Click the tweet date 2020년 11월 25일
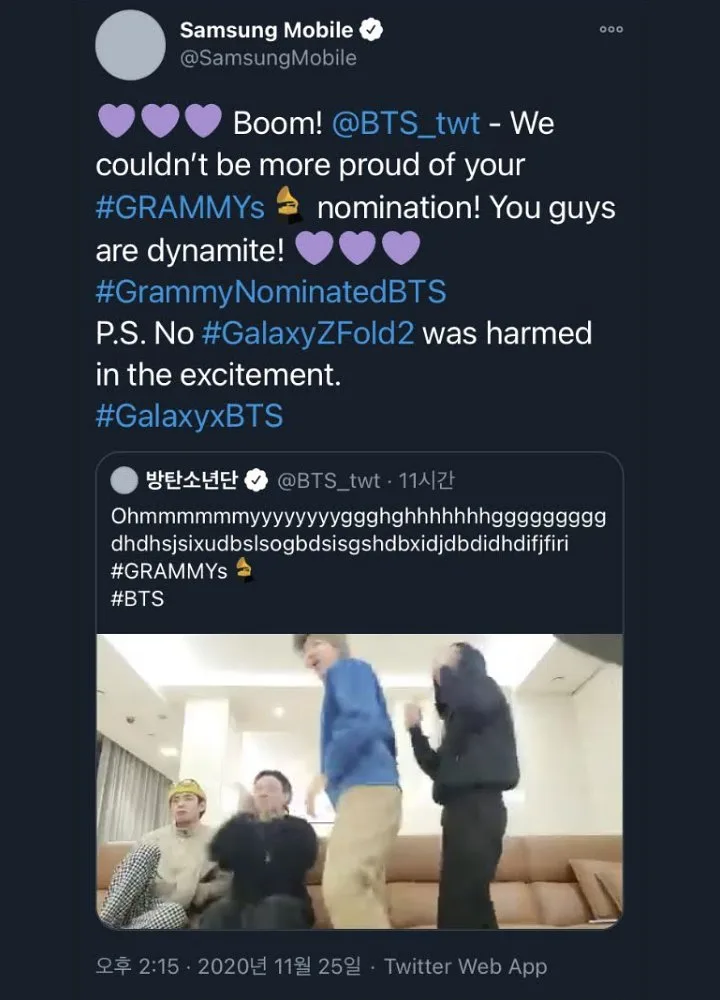Screen dimensions: 720x1000 pos(280,966)
